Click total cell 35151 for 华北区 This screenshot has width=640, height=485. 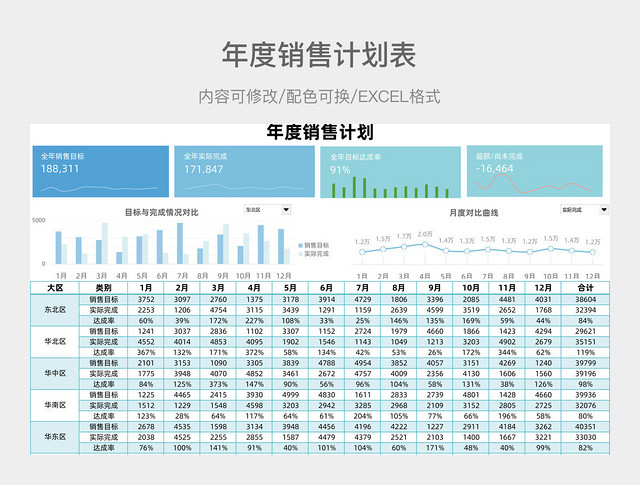[585, 342]
